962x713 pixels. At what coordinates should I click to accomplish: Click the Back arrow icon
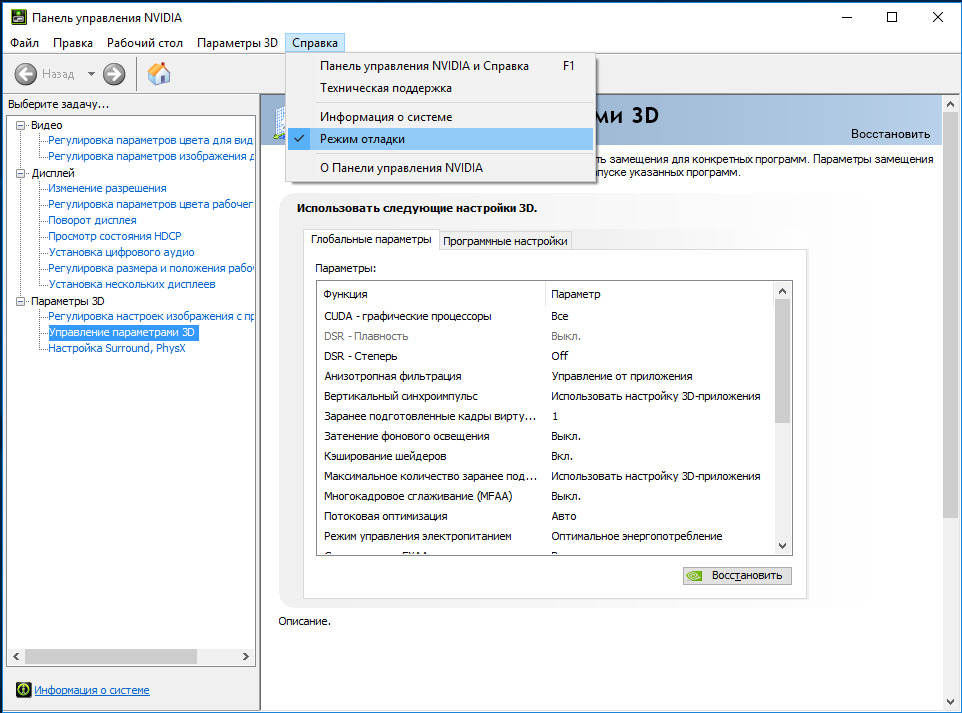pyautogui.click(x=26, y=74)
